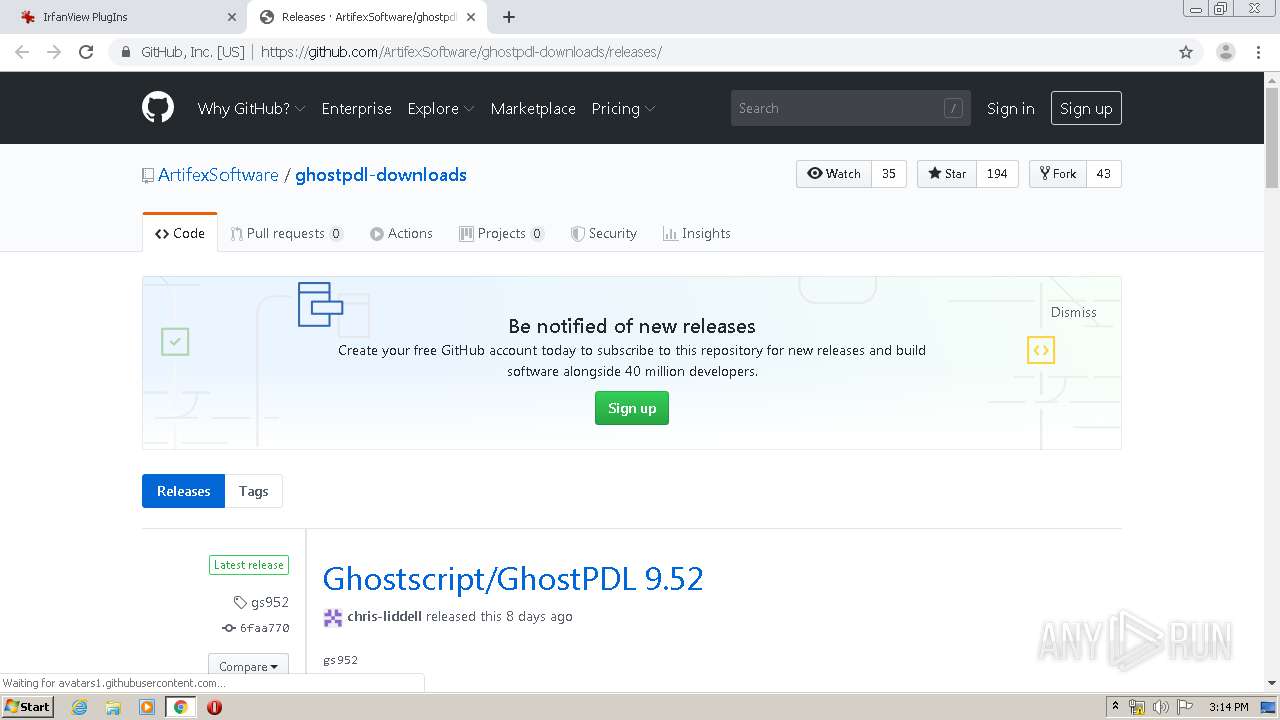Screen dimensions: 1280x720
Task: Open the Enterprise page
Action: pyautogui.click(x=356, y=108)
